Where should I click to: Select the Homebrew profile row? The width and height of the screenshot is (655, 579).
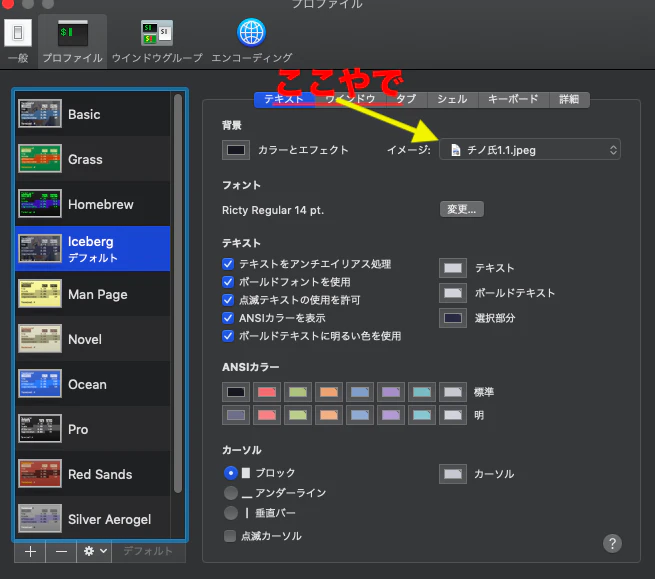click(x=93, y=204)
